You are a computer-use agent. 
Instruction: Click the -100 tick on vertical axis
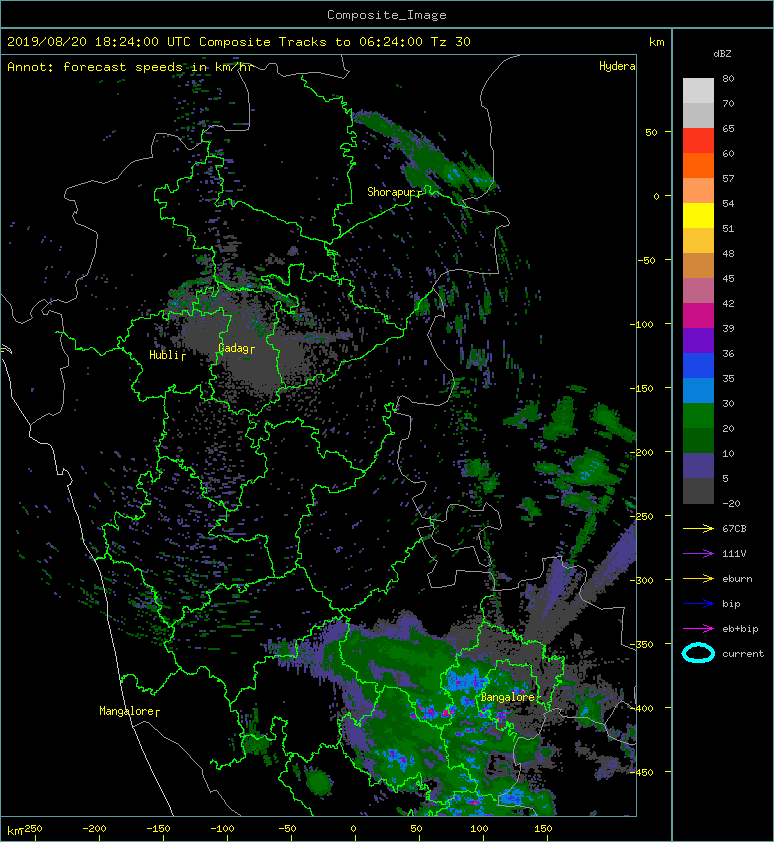pyautogui.click(x=642, y=324)
